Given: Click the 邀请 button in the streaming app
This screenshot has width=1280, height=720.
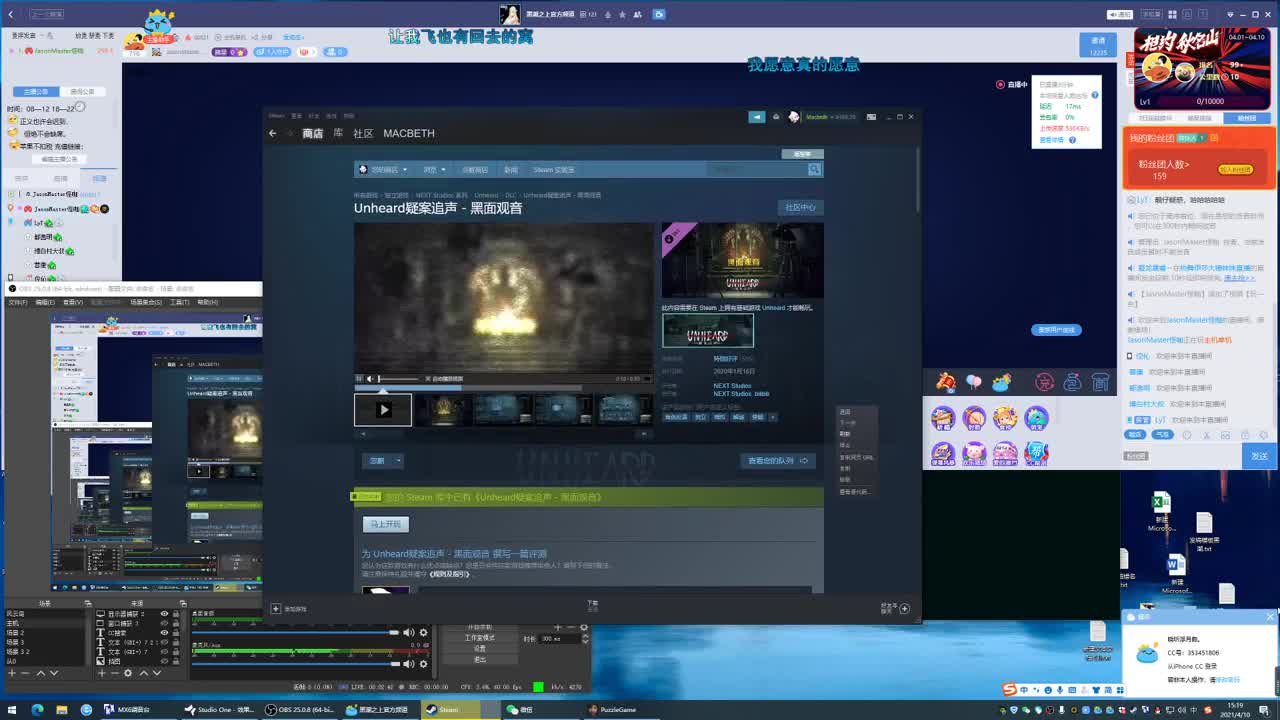Looking at the screenshot, I should point(1098,46).
